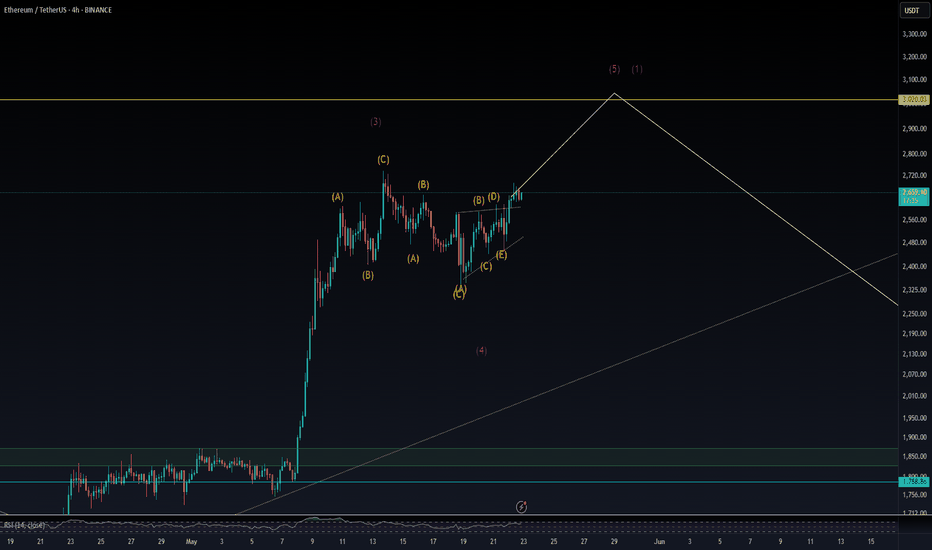
Task: Click the 2,190.00 price axis value
Action: pyautogui.click(x=915, y=334)
